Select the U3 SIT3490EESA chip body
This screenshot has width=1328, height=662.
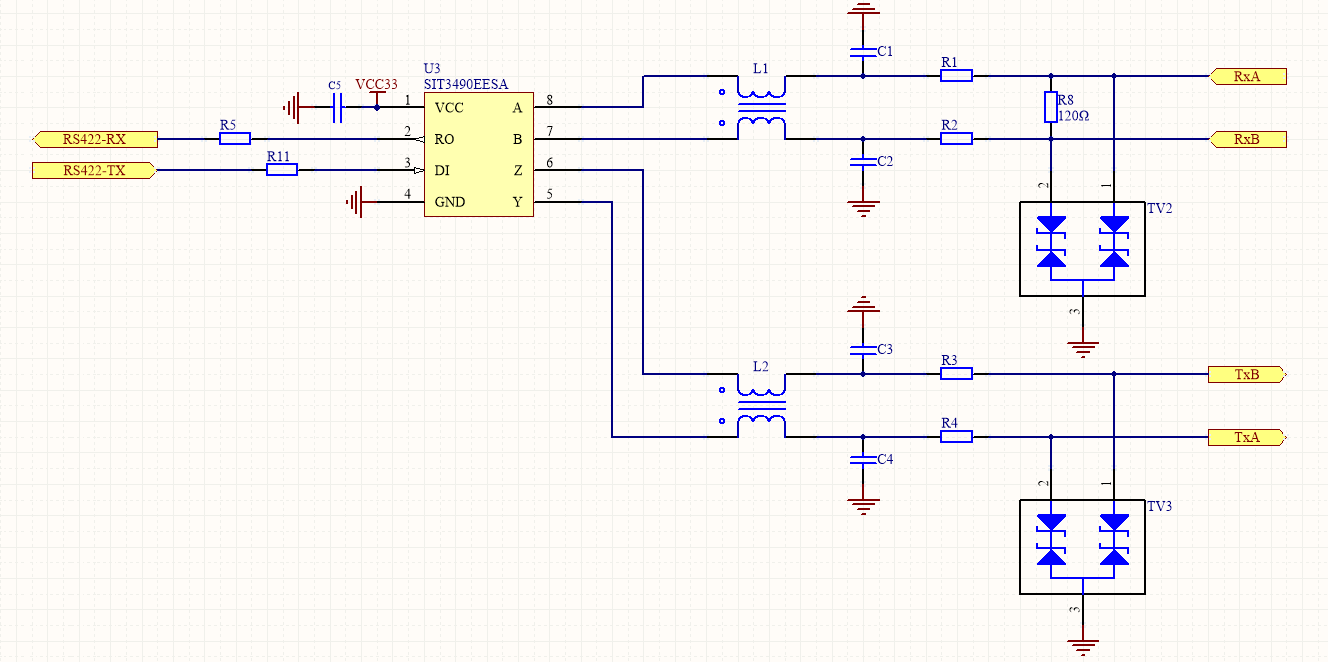coord(478,154)
